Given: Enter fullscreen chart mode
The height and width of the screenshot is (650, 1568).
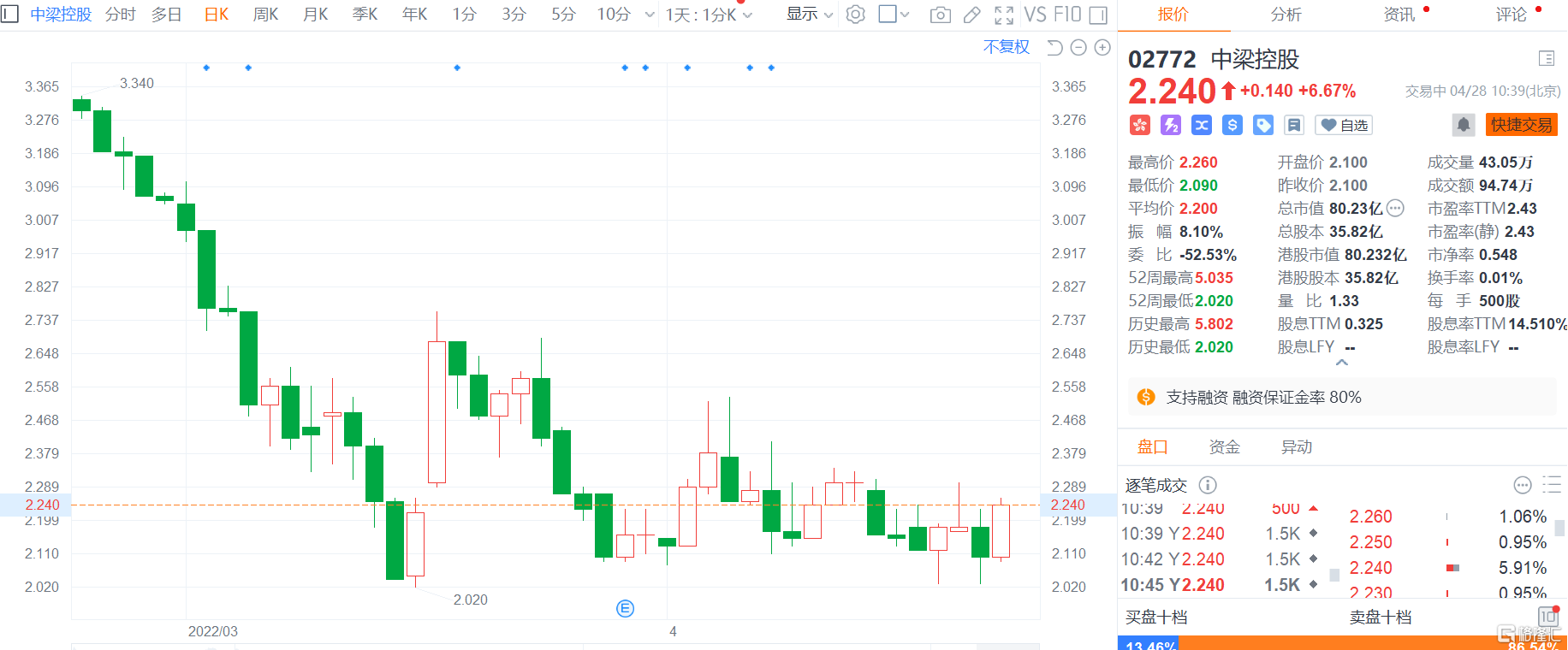Looking at the screenshot, I should coord(1004,15).
